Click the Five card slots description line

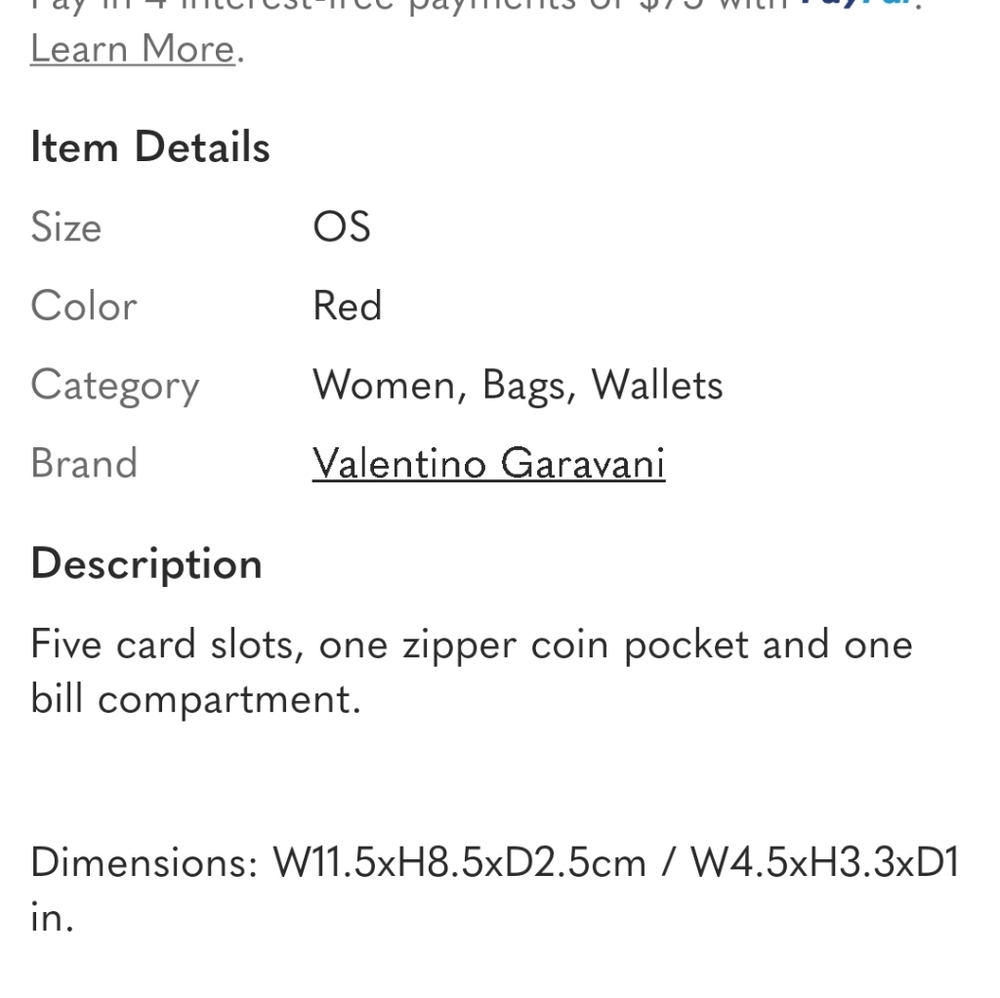(472, 645)
